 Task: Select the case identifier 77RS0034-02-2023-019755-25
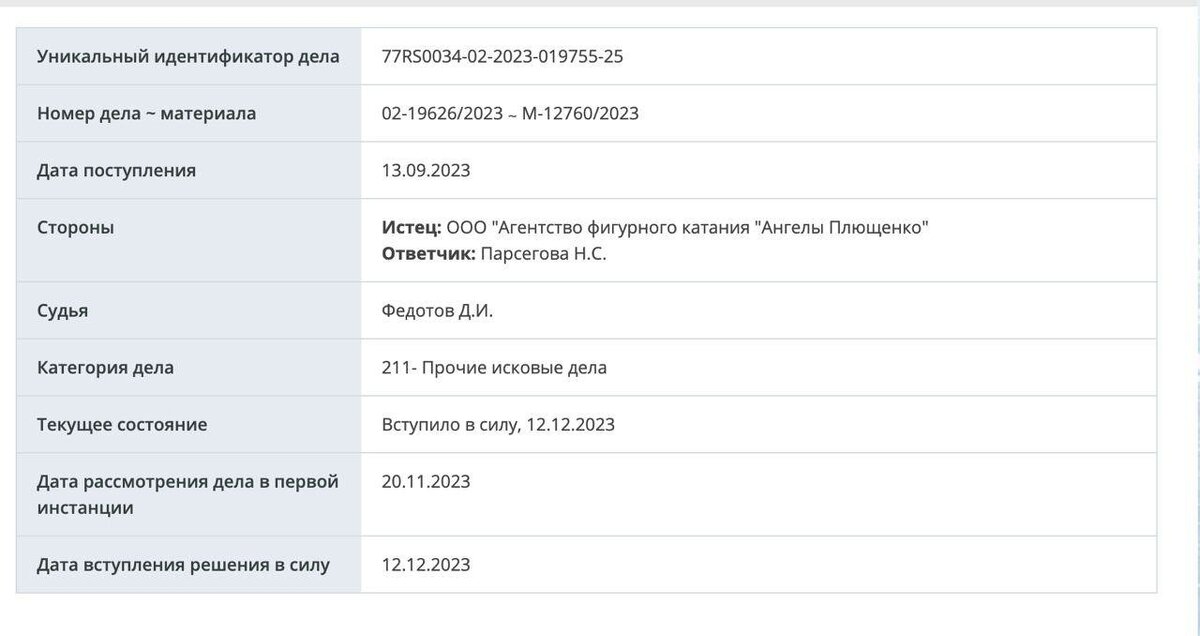(502, 56)
